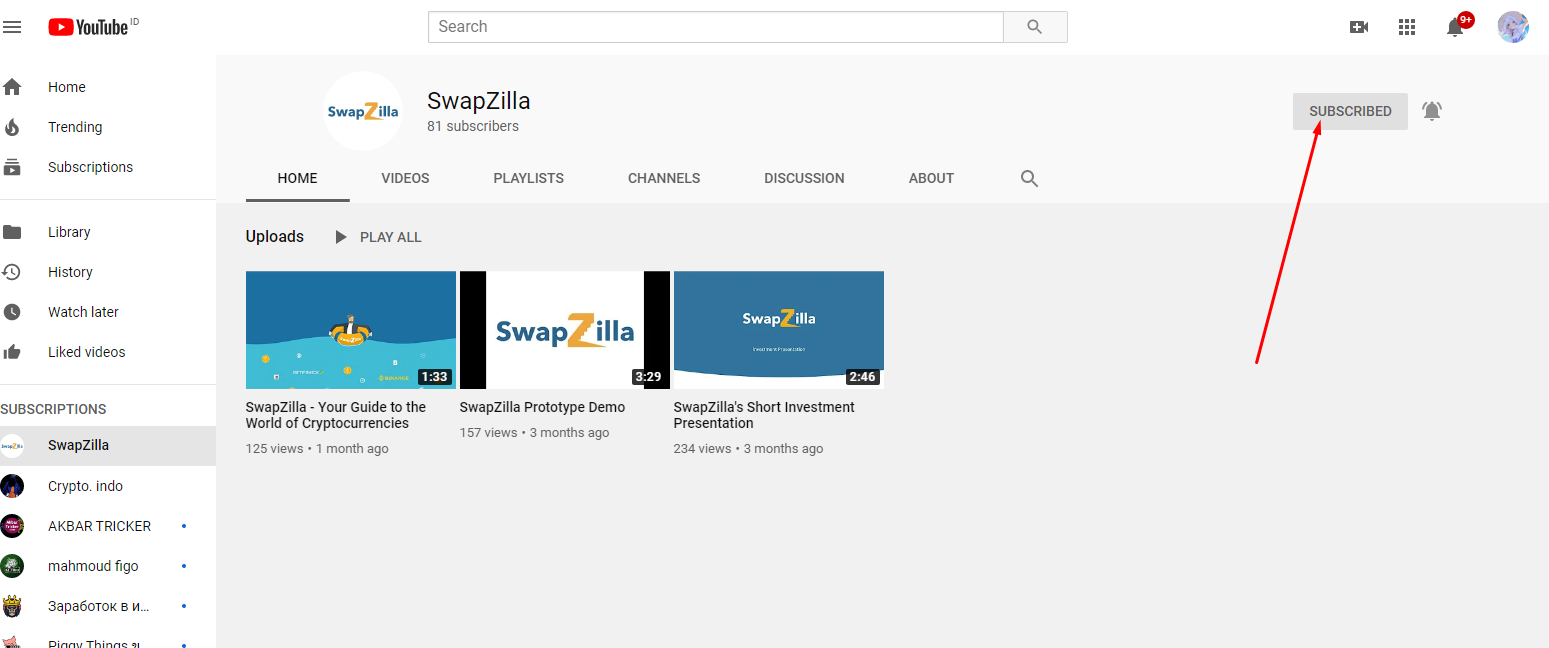The image size is (1549, 648).
Task: Click the '234 views • 3 months ago' text
Action: (748, 449)
